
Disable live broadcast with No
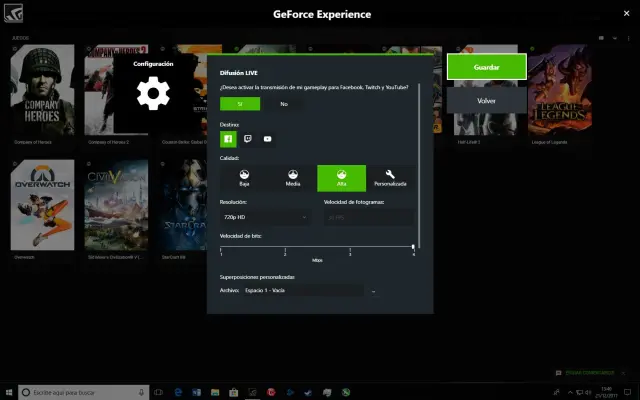[x=284, y=104]
